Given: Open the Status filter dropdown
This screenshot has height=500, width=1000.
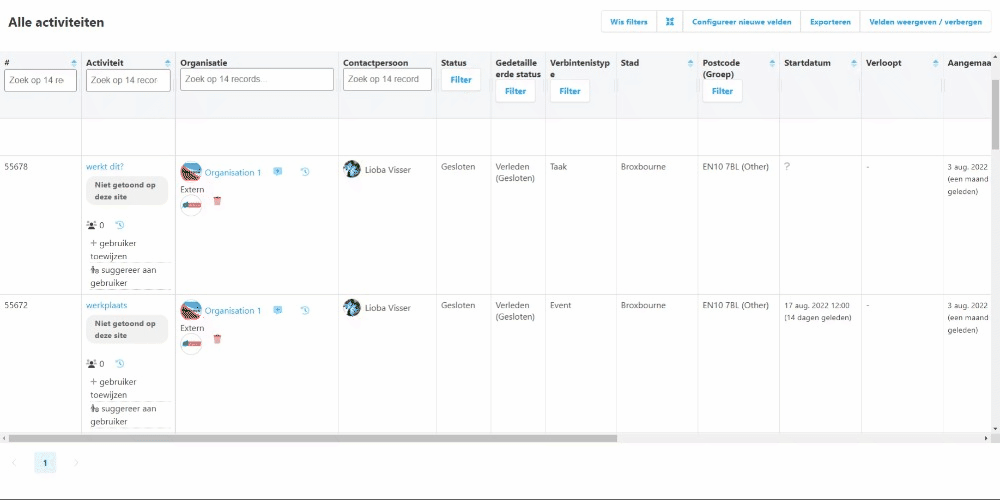Looking at the screenshot, I should pos(461,80).
